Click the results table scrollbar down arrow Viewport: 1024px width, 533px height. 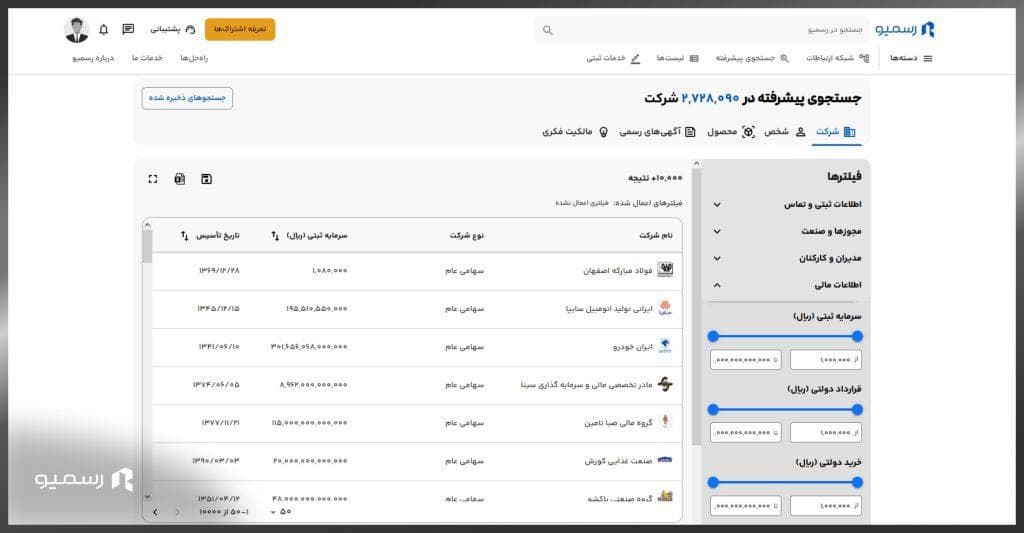[x=147, y=497]
